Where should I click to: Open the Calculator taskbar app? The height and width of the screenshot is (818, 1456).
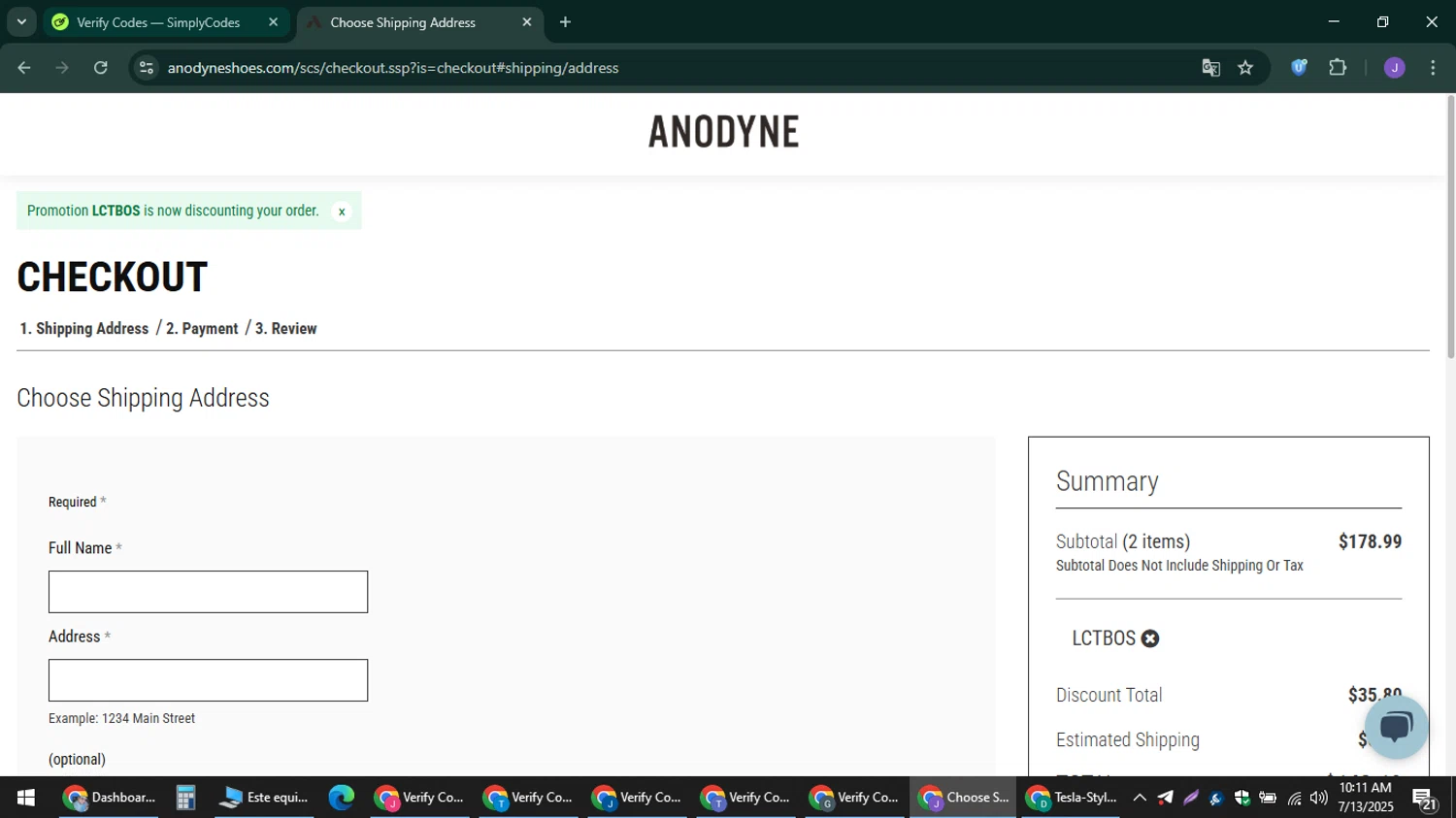185,798
